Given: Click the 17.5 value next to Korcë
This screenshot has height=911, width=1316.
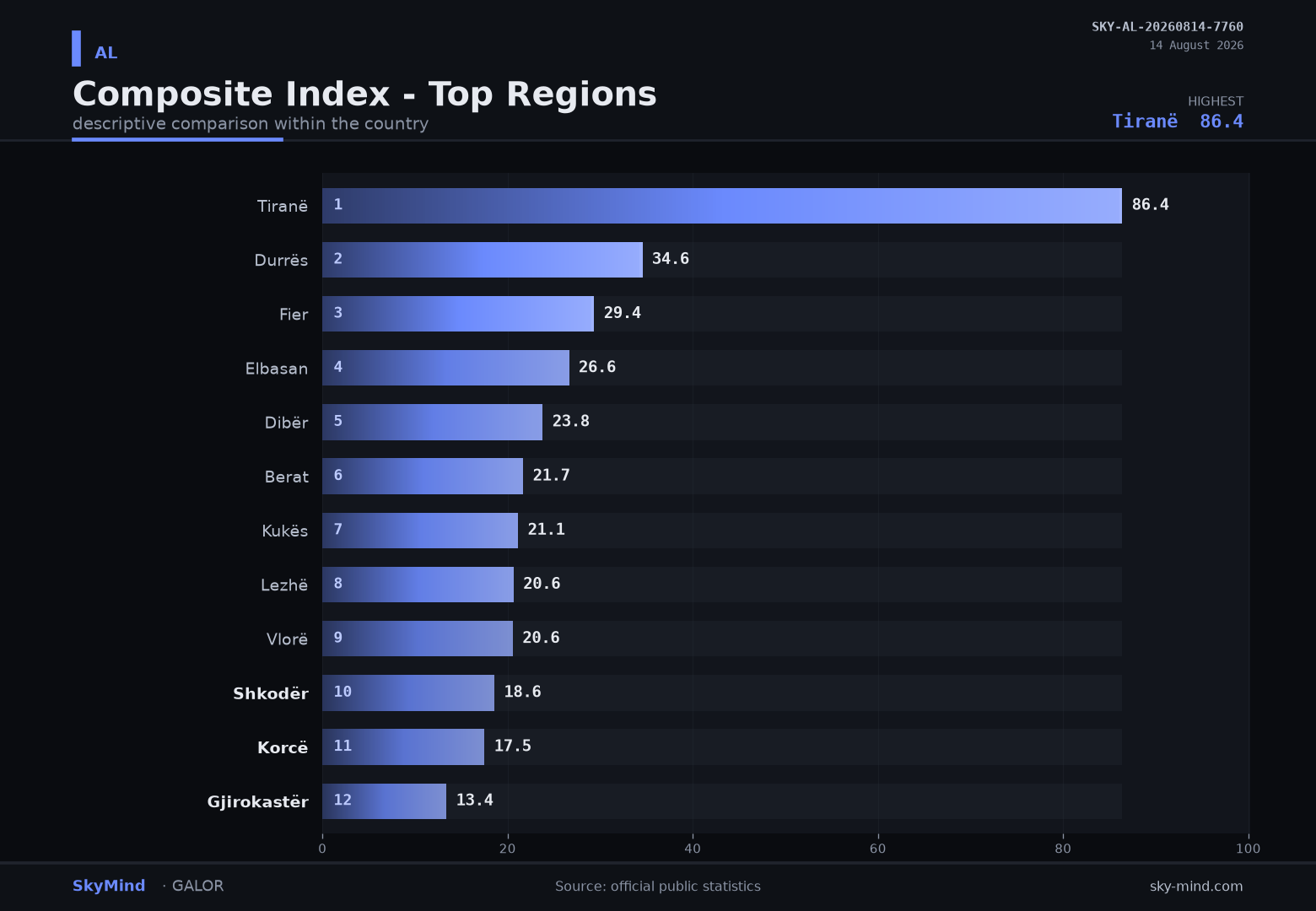Looking at the screenshot, I should 513,746.
